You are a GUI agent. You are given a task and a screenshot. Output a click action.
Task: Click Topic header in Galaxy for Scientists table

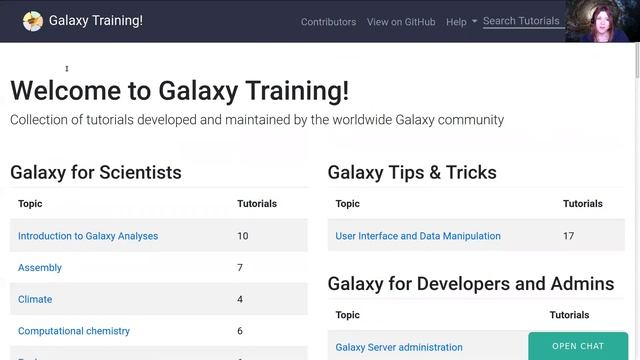(30, 204)
